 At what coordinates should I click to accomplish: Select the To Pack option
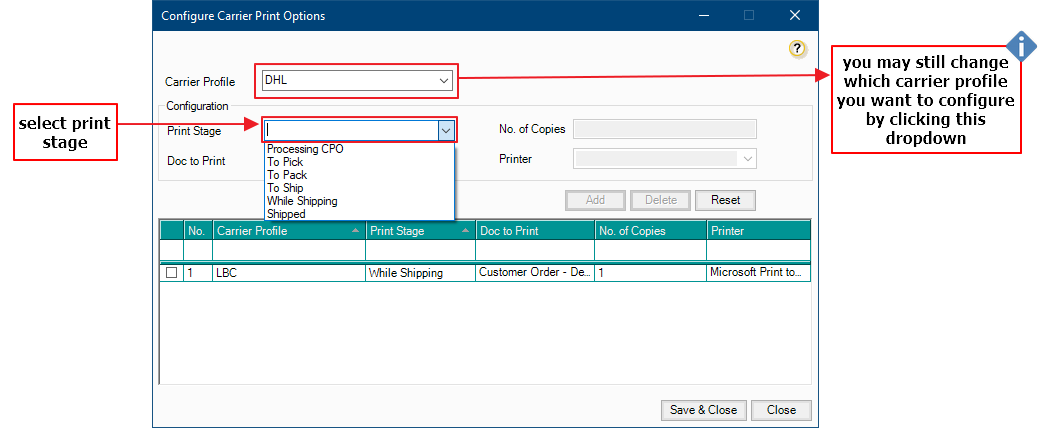pos(287,175)
